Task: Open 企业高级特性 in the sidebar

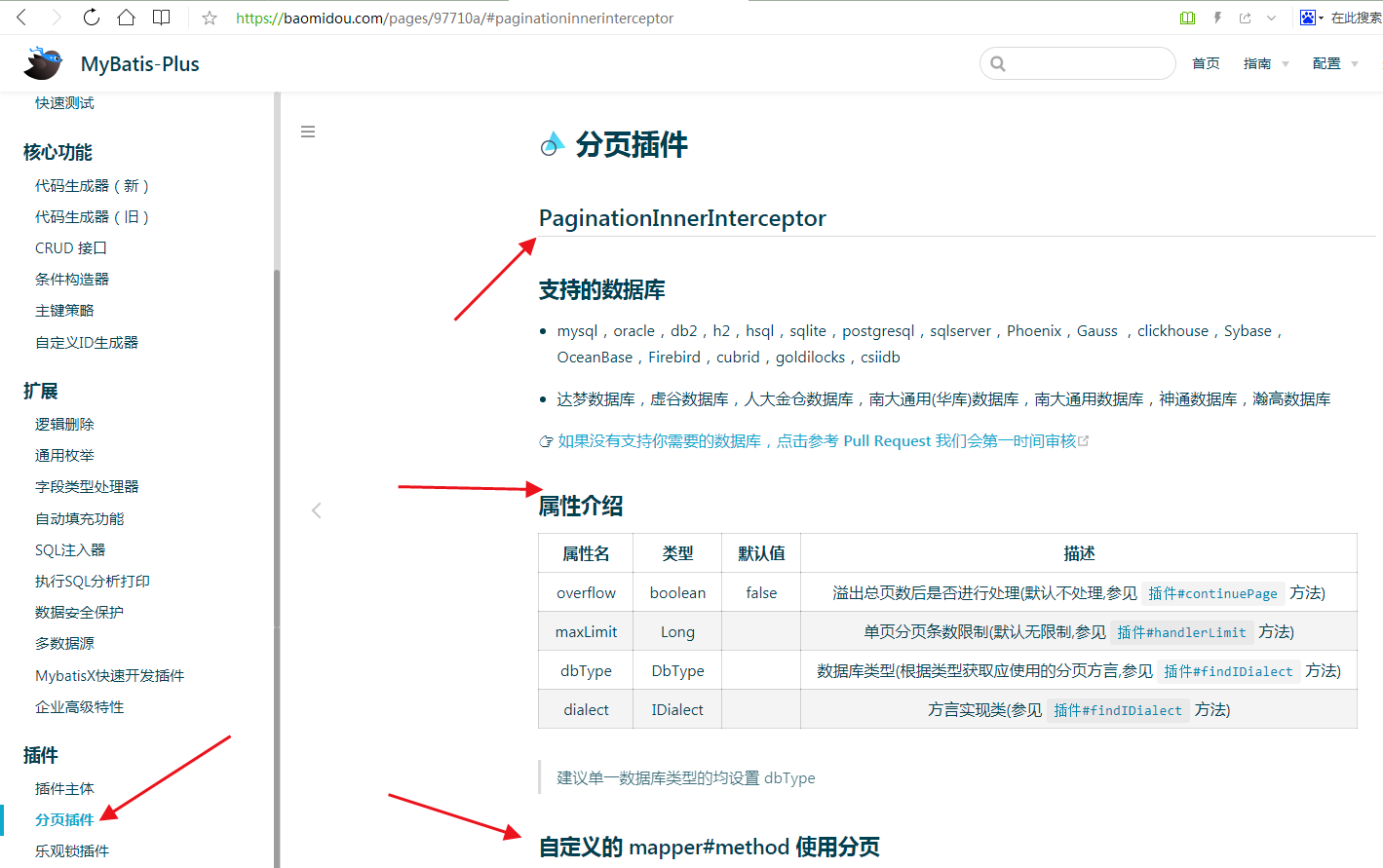Action: [x=80, y=706]
